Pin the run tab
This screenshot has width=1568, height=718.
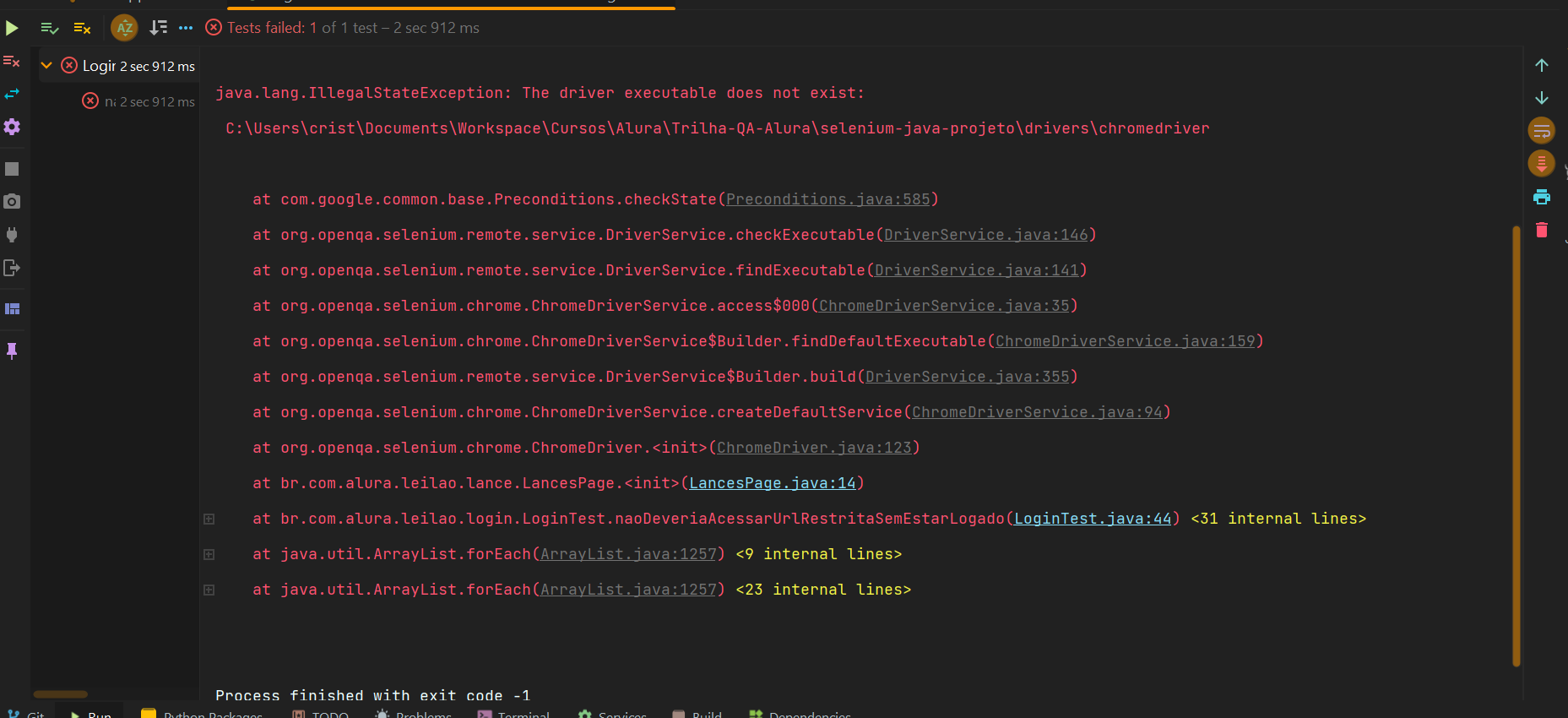click(12, 351)
